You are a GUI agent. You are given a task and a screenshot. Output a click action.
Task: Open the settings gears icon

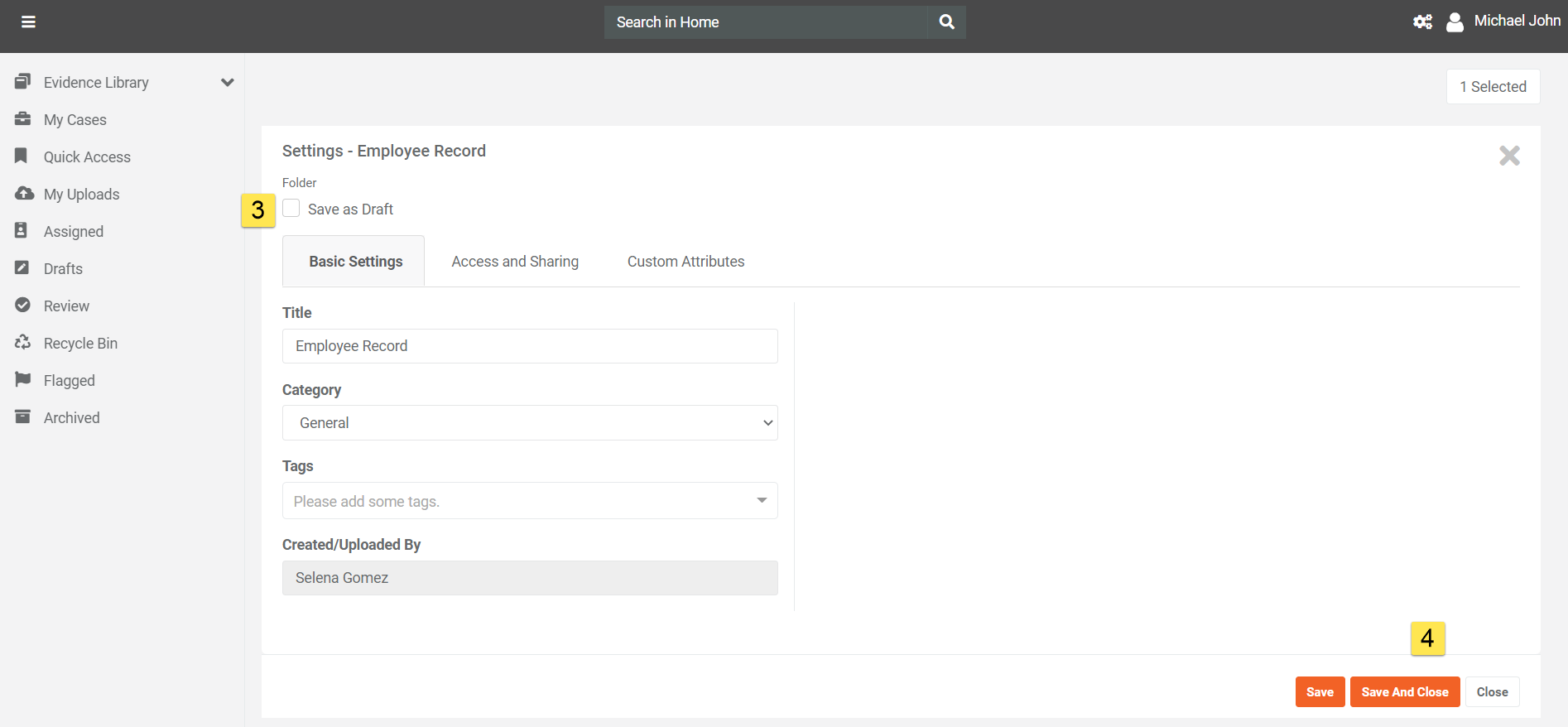pos(1422,22)
